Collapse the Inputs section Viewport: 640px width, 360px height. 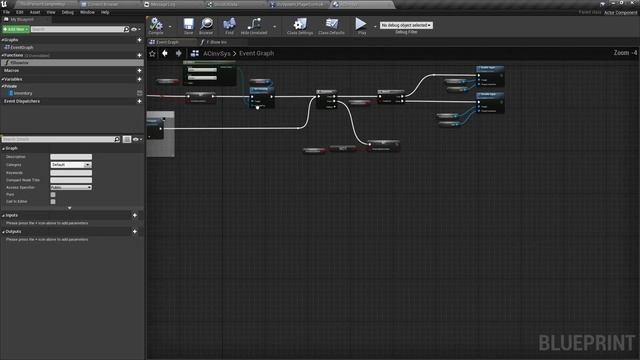click(3, 216)
